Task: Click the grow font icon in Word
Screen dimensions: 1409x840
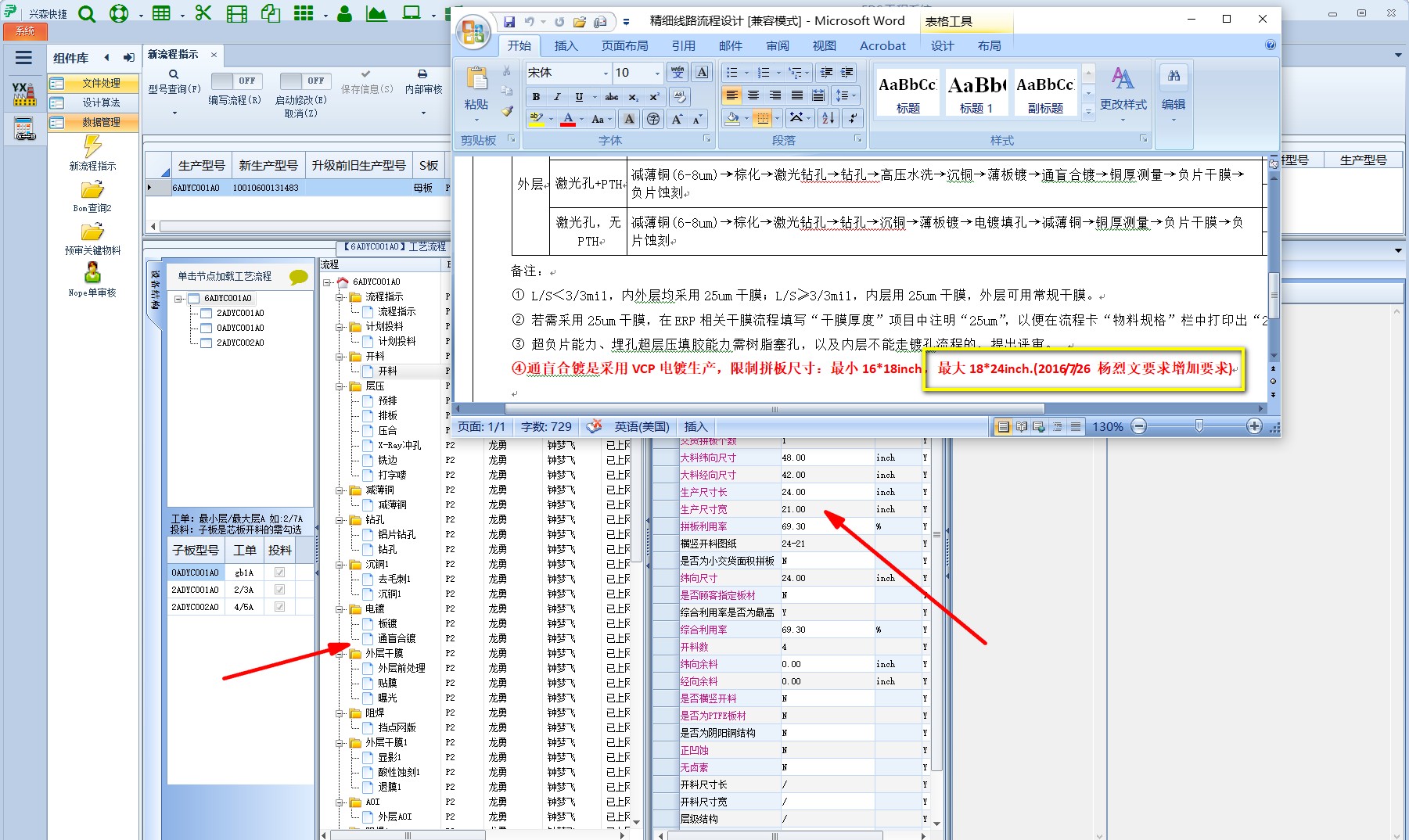Action: coord(677,119)
